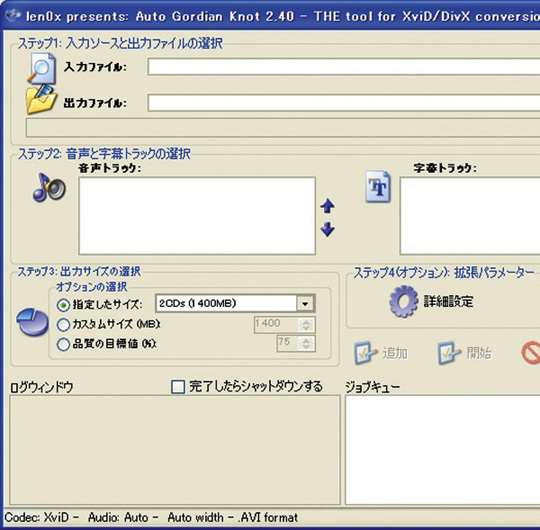Click the ステップ2 音声と字幕トラックの選択 heading

click(x=104, y=154)
